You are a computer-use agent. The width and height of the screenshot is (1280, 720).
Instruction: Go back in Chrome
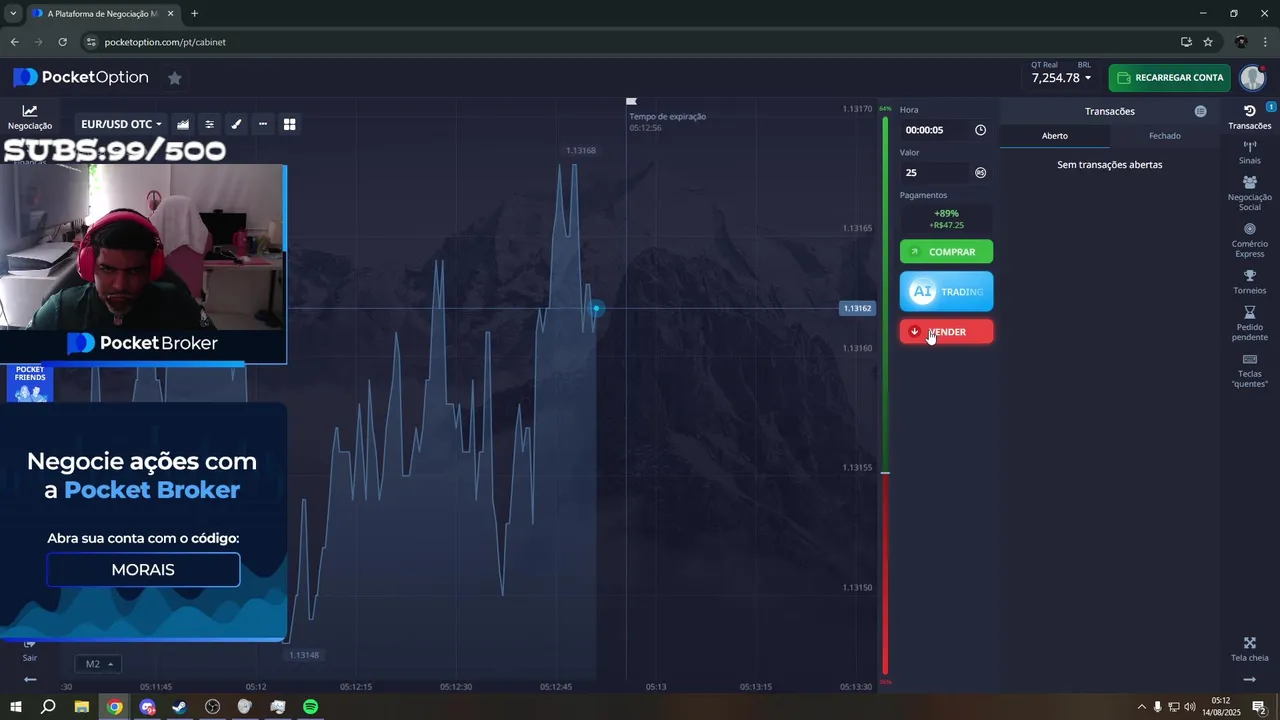coord(15,42)
